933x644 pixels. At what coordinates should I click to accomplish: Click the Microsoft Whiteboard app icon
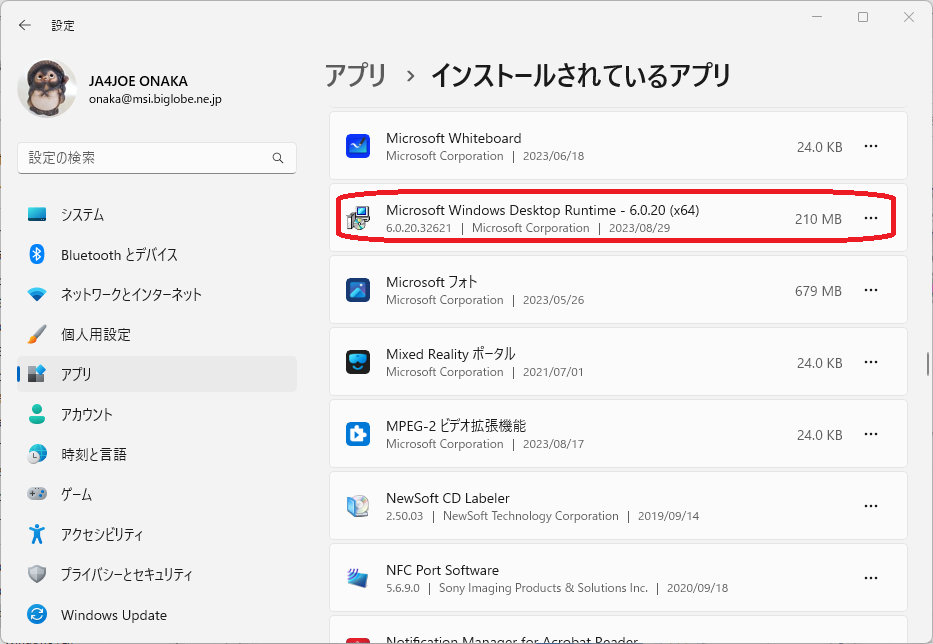pos(358,146)
